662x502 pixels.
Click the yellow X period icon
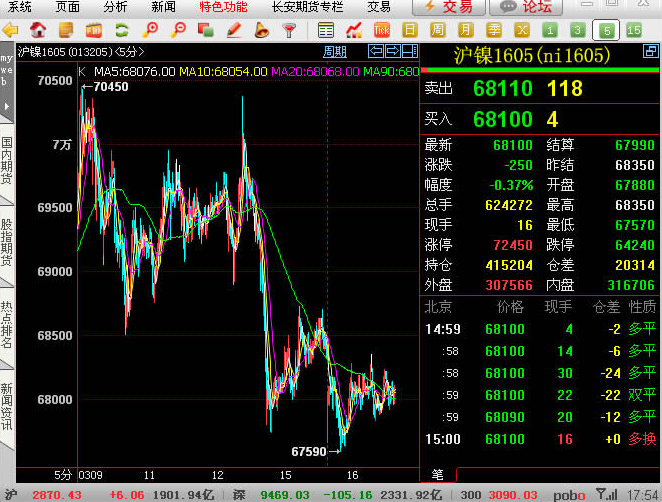click(x=522, y=30)
